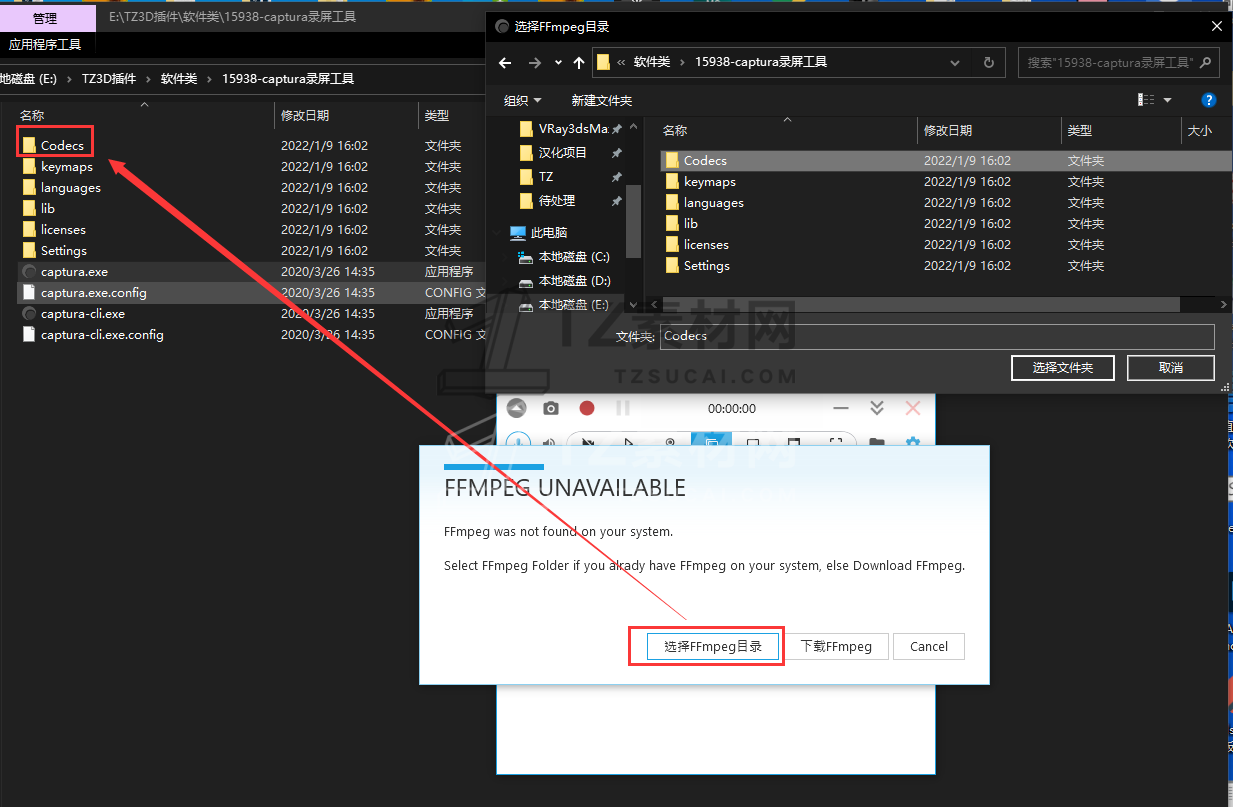Click 软件类 in Explorer breadcrumb
This screenshot has width=1233, height=807.
click(x=179, y=79)
